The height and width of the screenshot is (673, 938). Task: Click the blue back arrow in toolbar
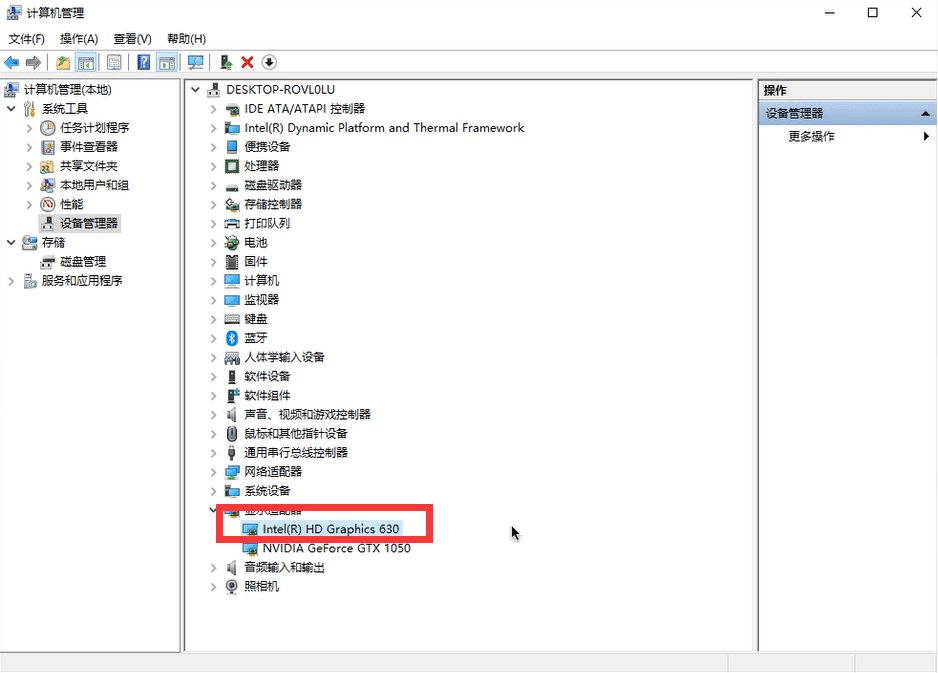pyautogui.click(x=12, y=62)
